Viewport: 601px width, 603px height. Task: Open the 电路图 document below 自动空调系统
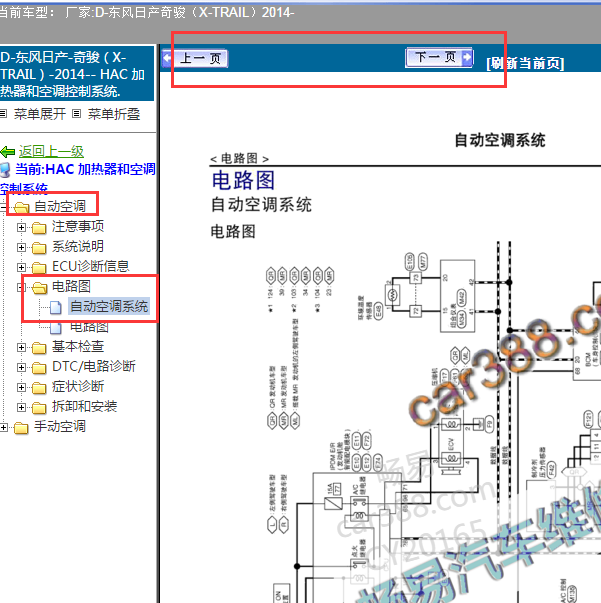(x=89, y=327)
